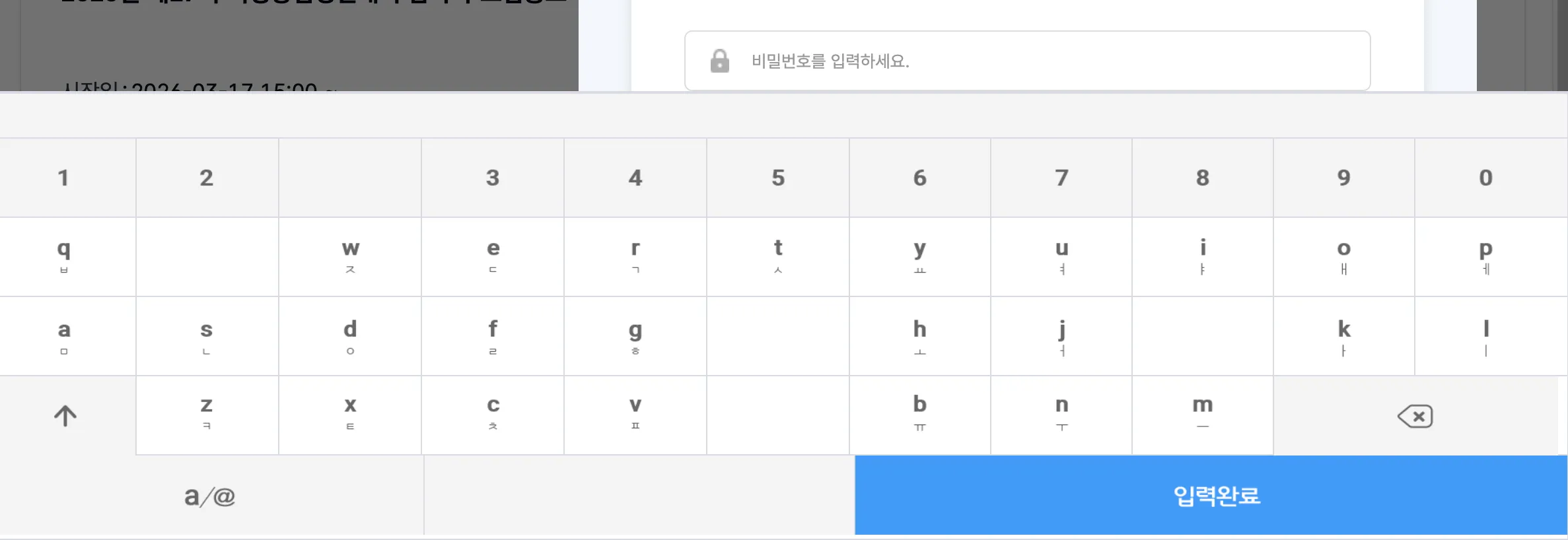Tap the letter p key
This screenshot has height=540, width=1568.
coord(1485,256)
